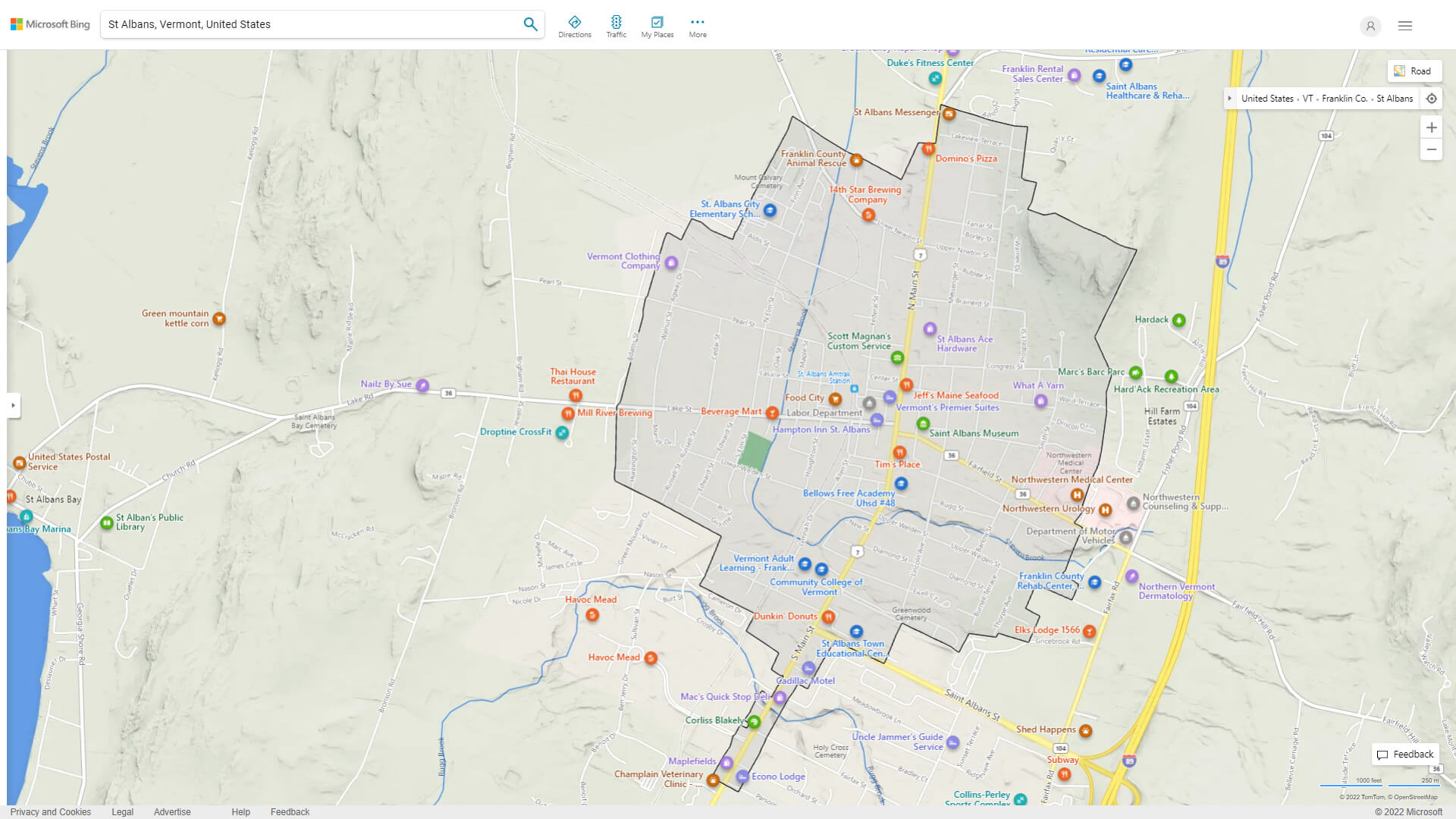The height and width of the screenshot is (819, 1456).
Task: Click the user profile avatar icon
Action: pos(1370,27)
